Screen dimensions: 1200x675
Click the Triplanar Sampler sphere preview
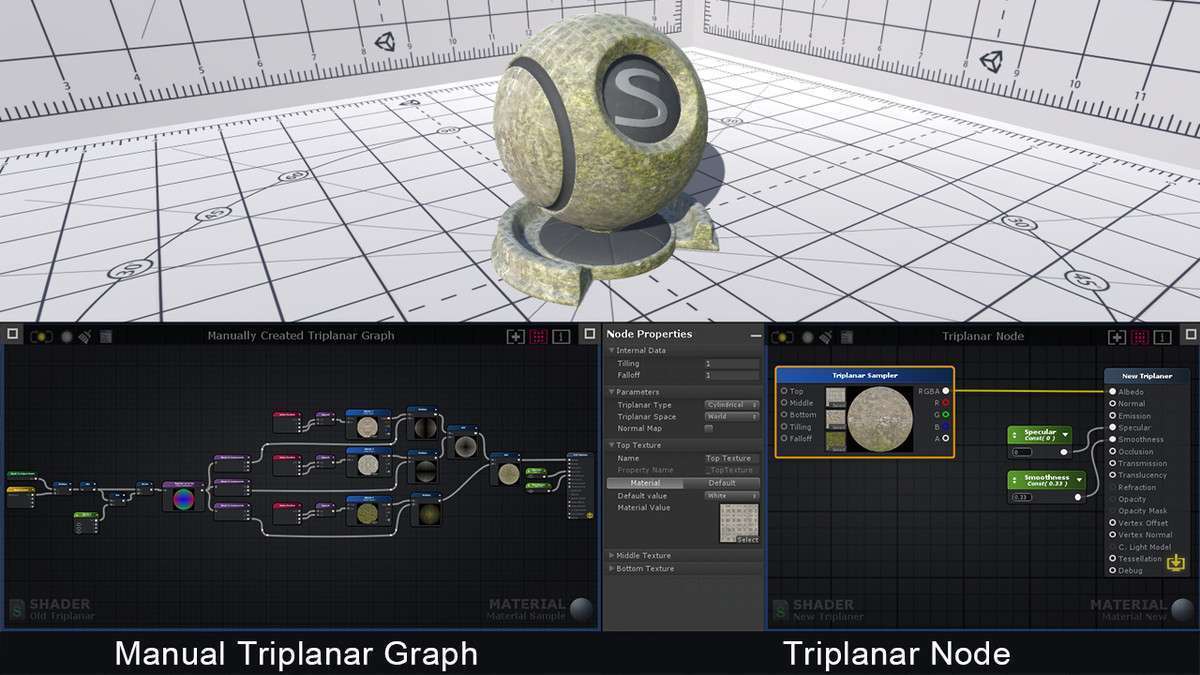(x=880, y=419)
